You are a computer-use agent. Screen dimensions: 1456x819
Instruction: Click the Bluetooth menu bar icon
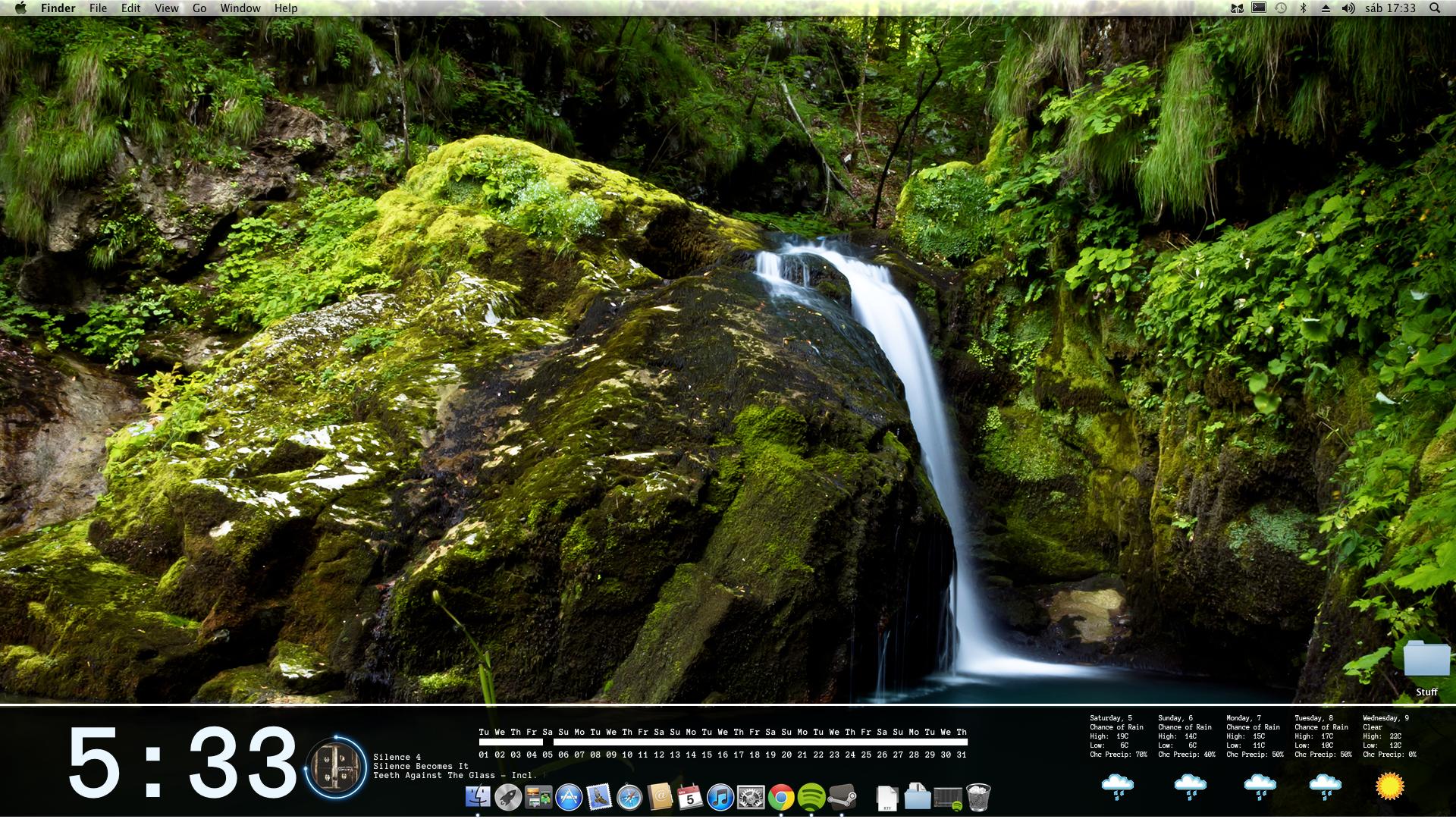[x=1304, y=8]
